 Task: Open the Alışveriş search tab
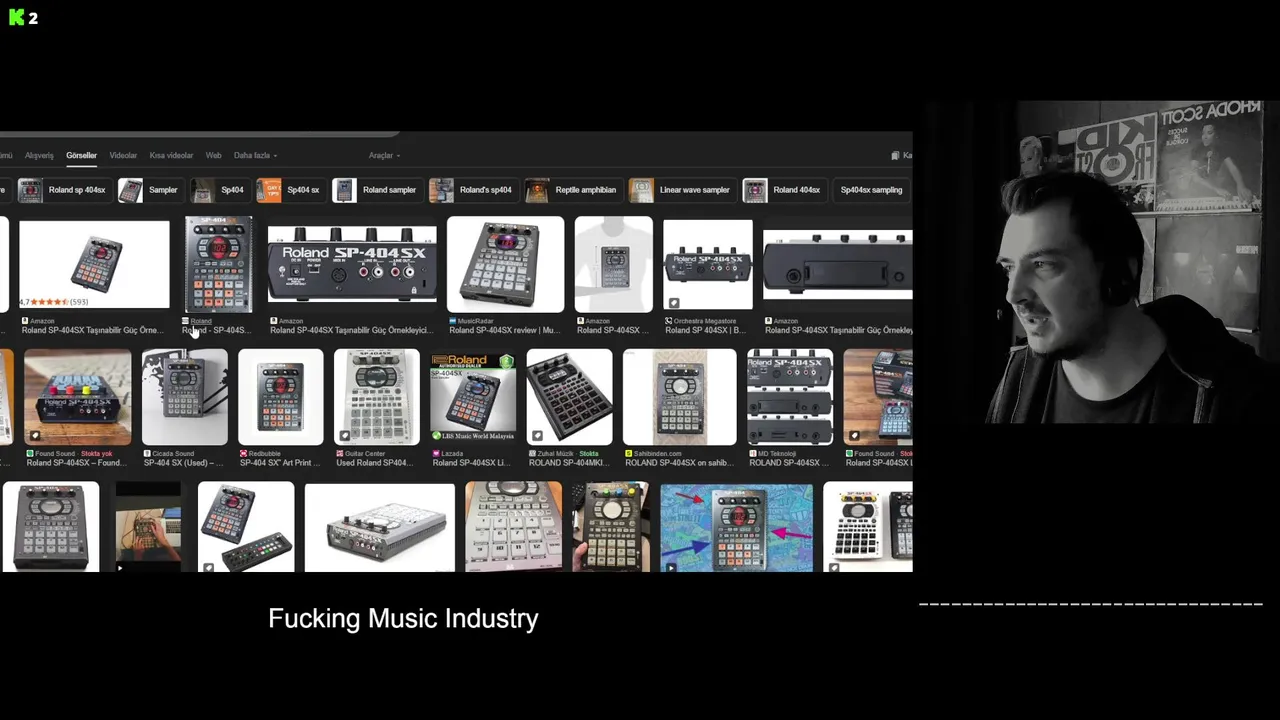[x=39, y=155]
